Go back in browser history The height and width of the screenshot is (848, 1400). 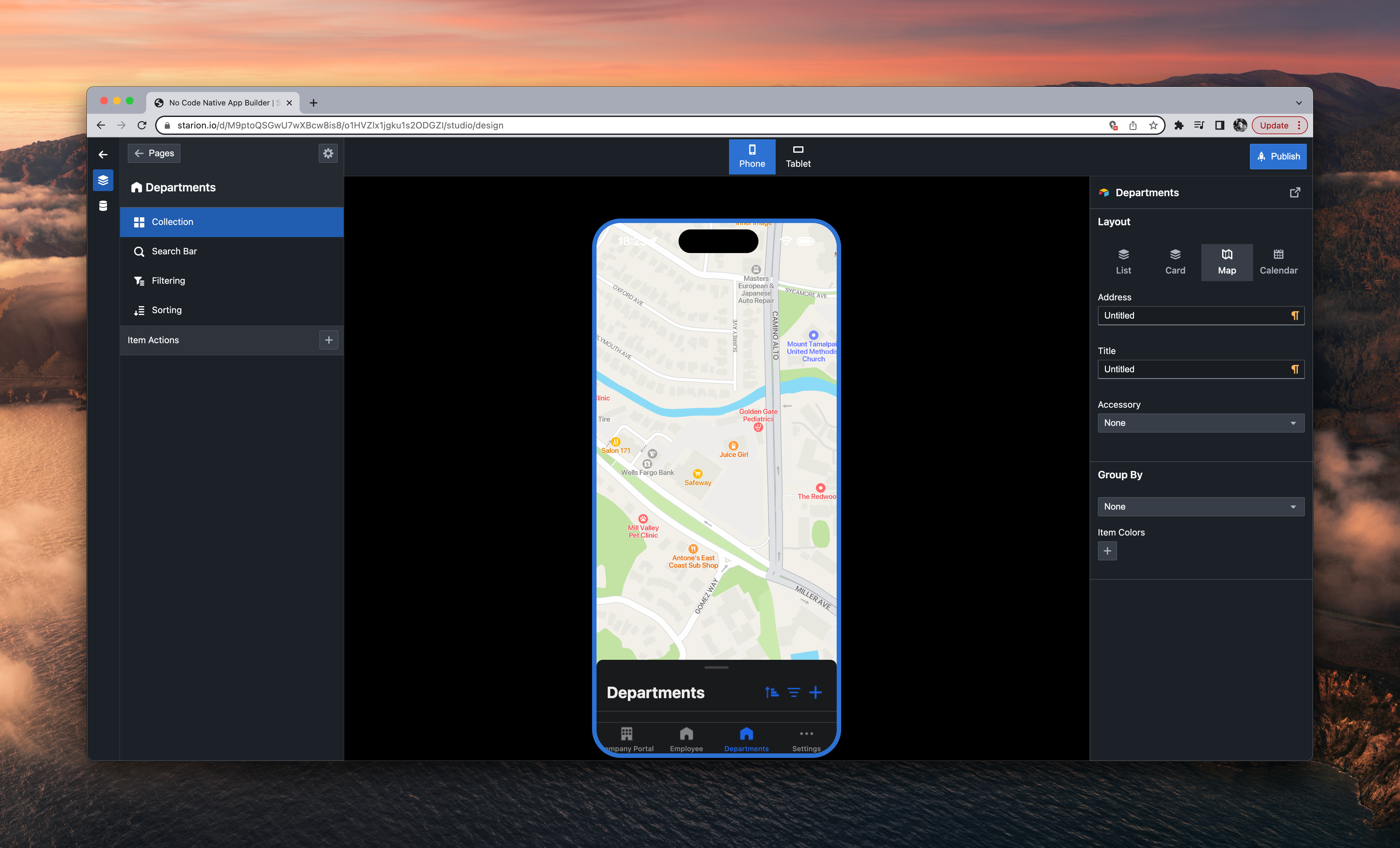(101, 125)
